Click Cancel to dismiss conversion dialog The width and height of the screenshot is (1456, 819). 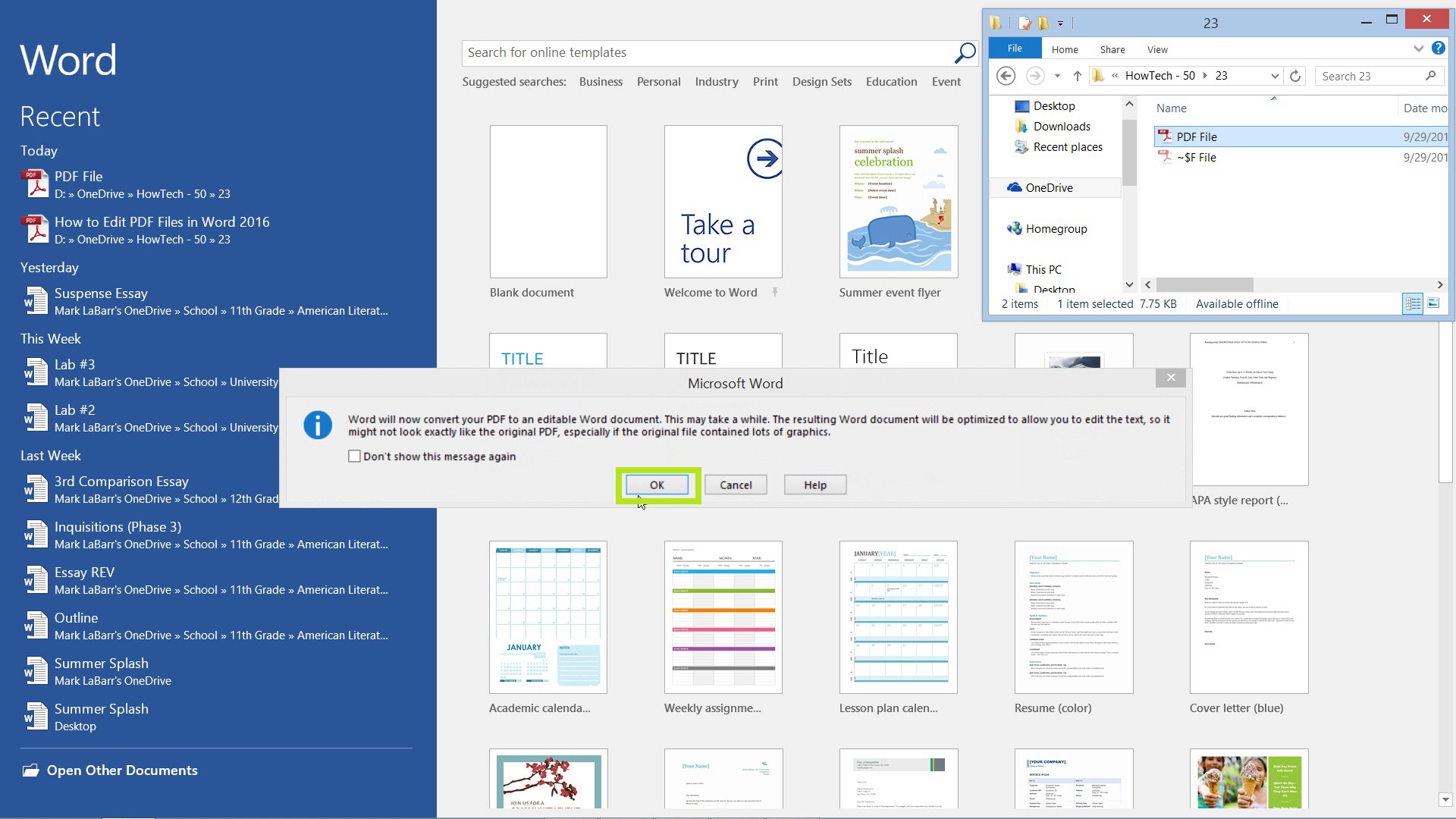[736, 485]
